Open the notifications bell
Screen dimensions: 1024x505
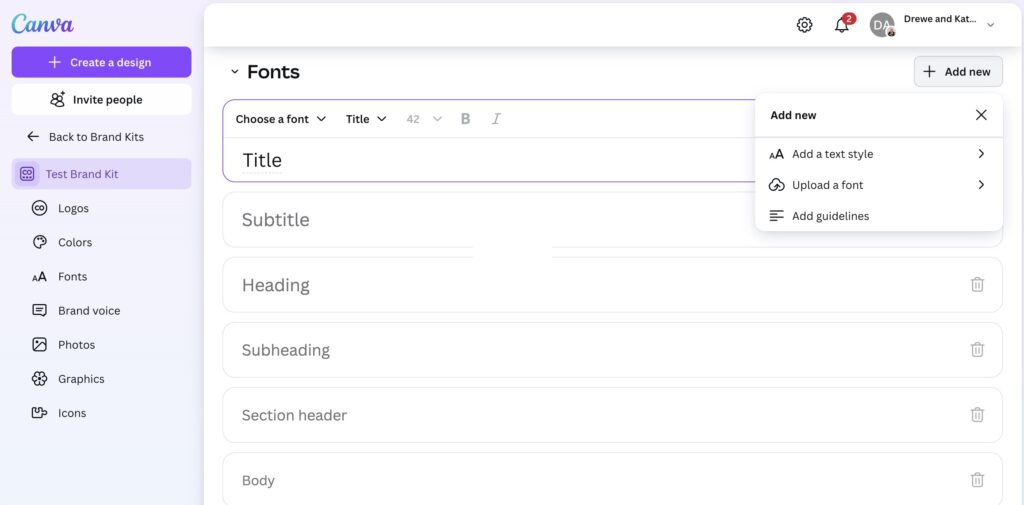(x=842, y=25)
